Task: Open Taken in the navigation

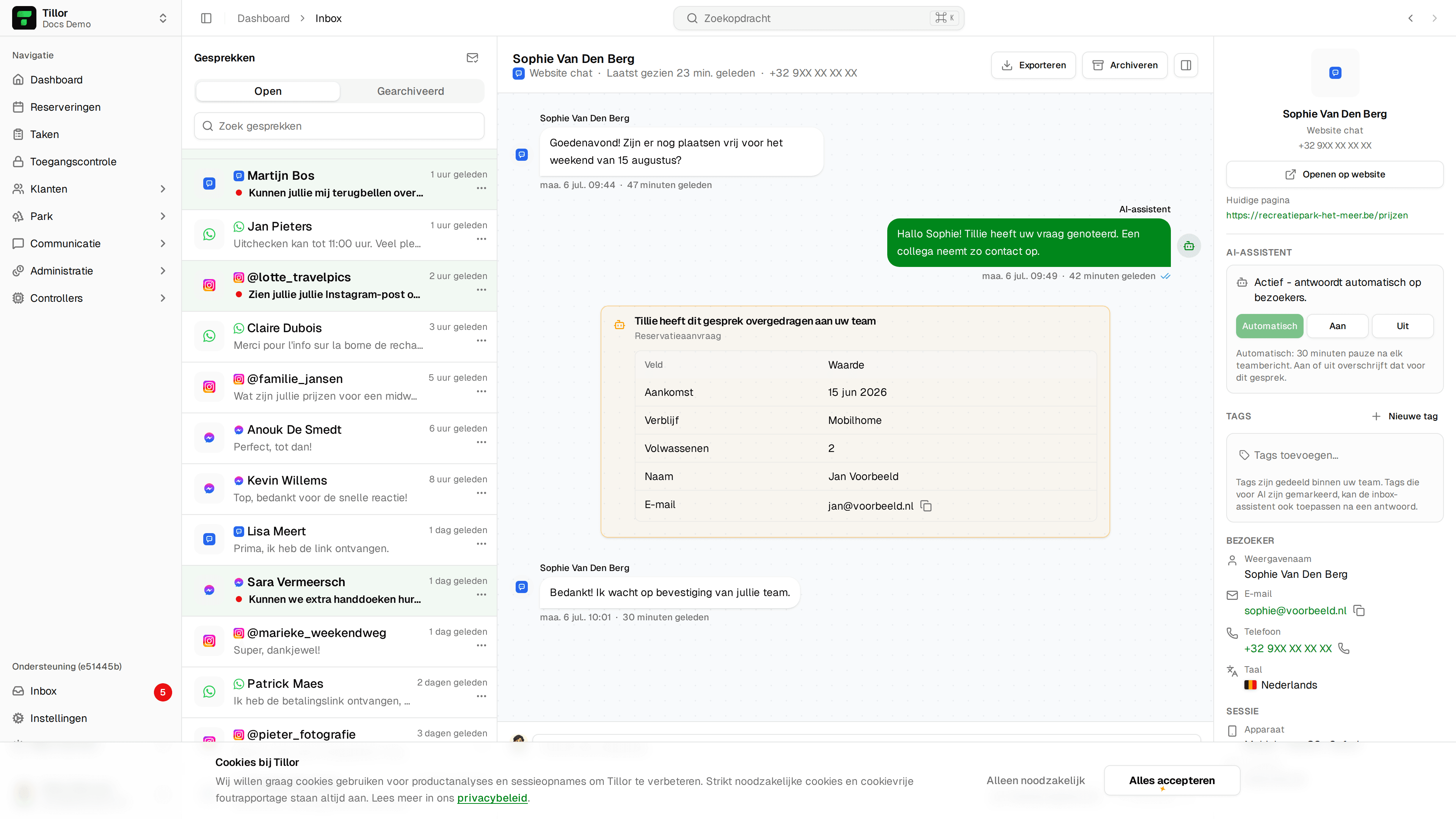Action: tap(91, 135)
